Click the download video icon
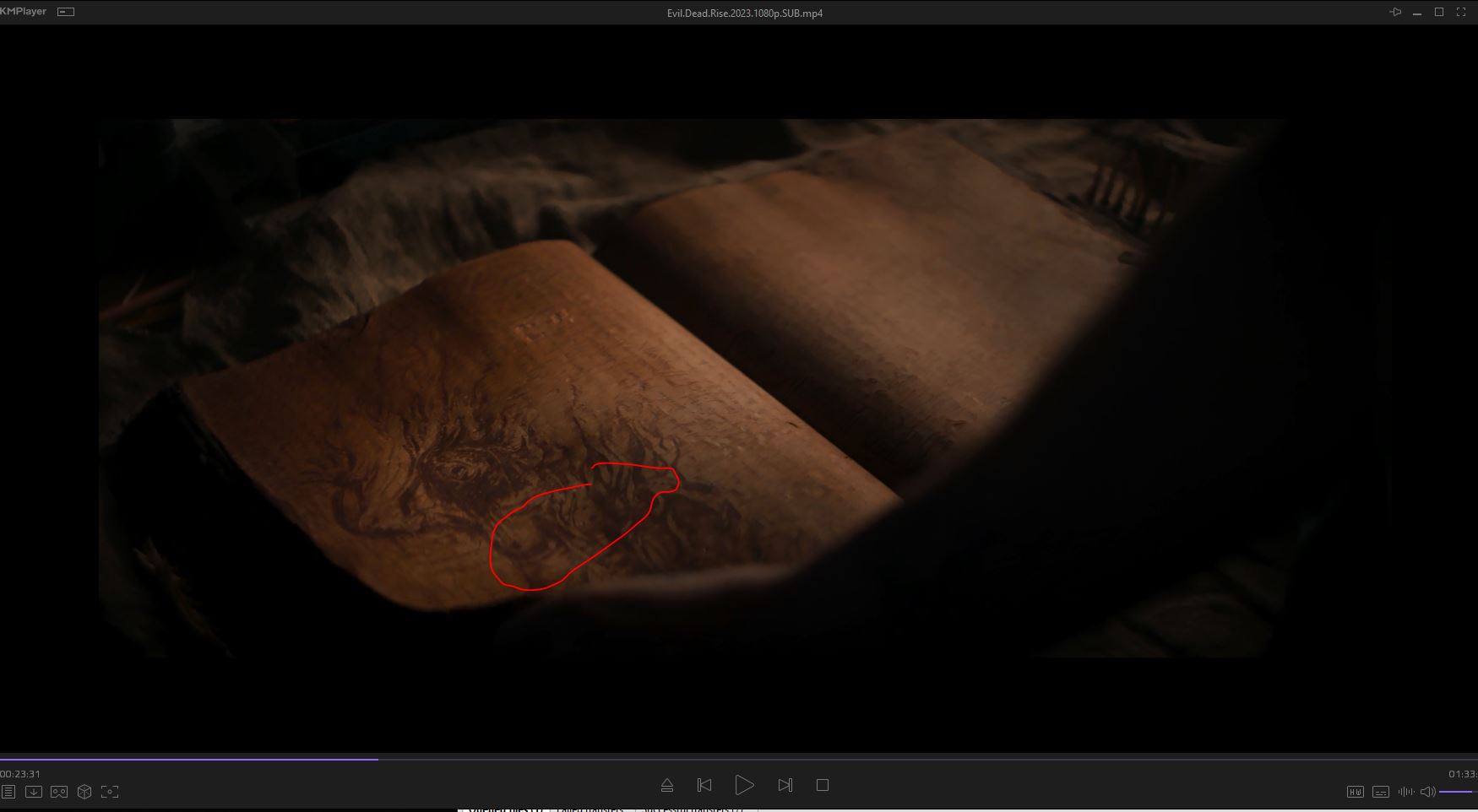Screen dimensions: 1478x812 pos(34,792)
